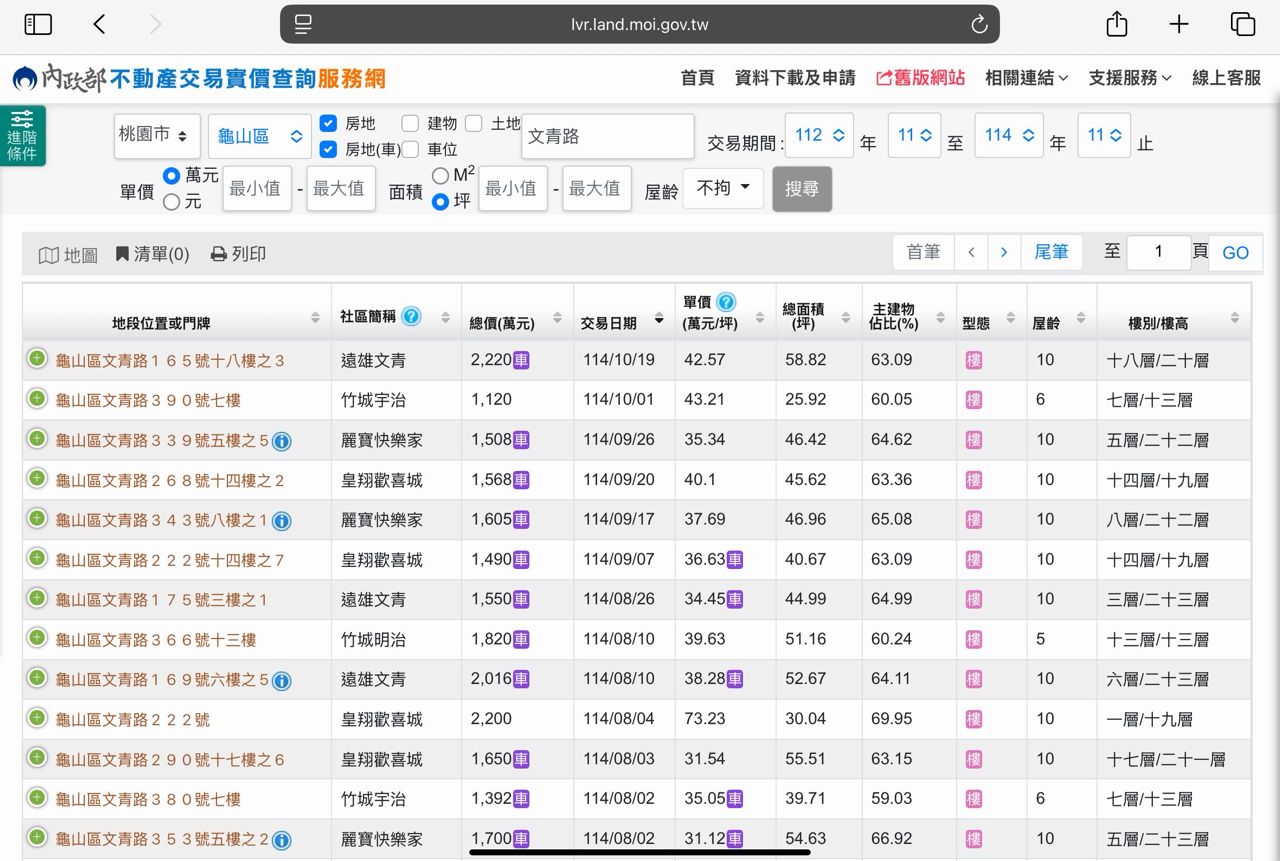Open the 相關連結 menu
The image size is (1280, 861).
(1026, 78)
